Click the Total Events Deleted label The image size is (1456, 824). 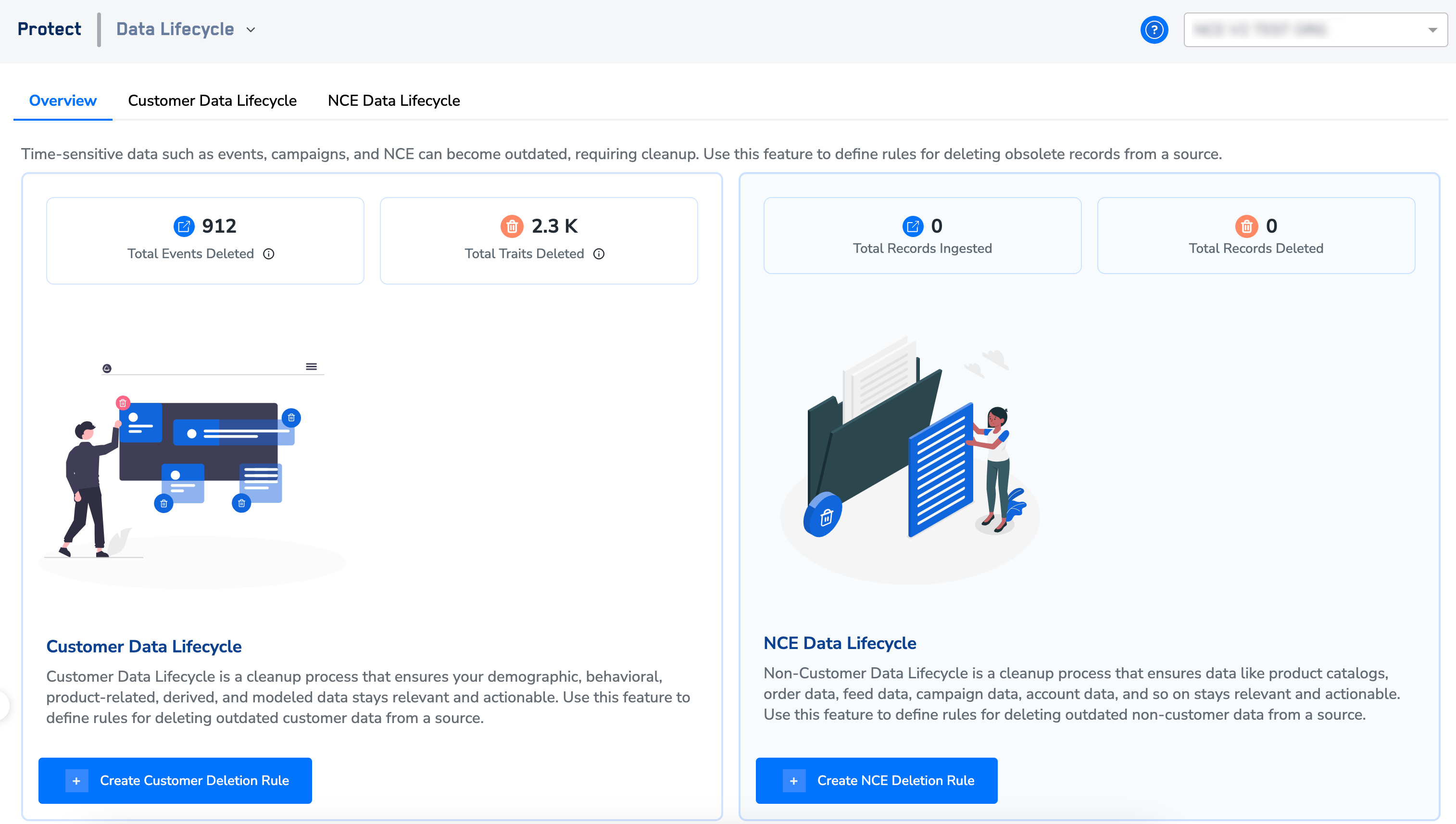point(191,254)
